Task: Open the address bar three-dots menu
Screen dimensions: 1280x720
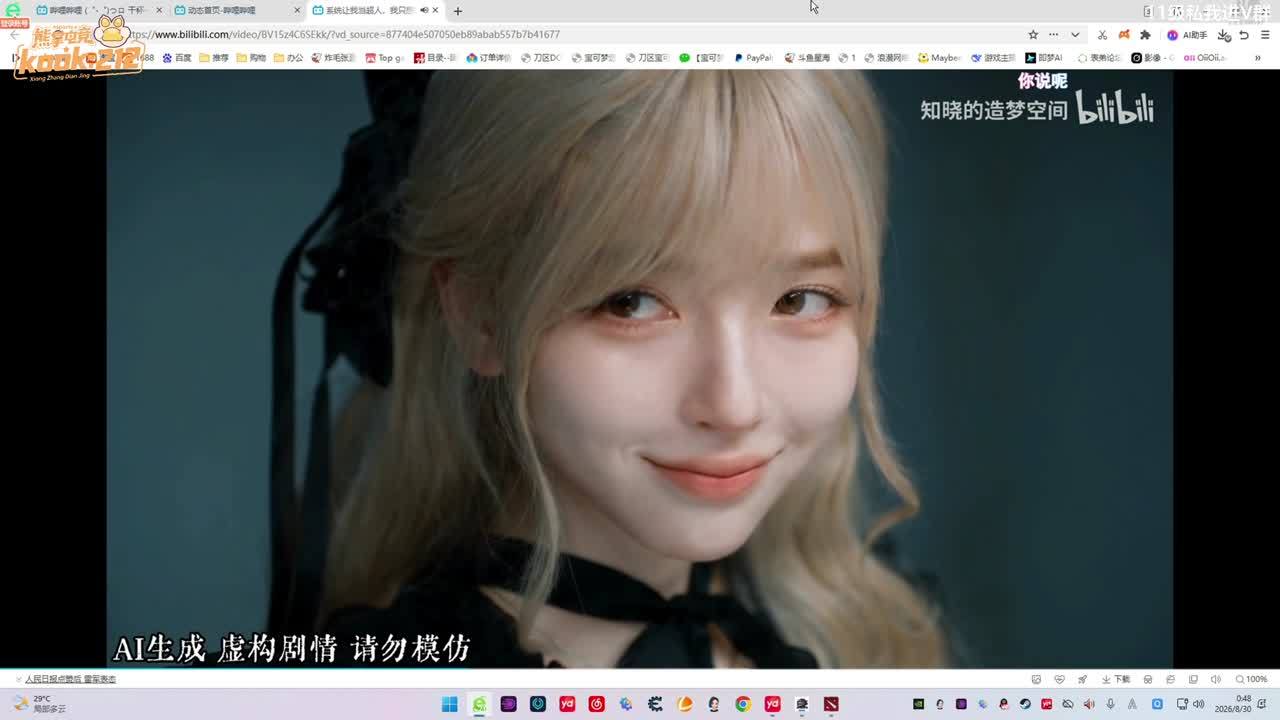Action: pyautogui.click(x=1053, y=34)
